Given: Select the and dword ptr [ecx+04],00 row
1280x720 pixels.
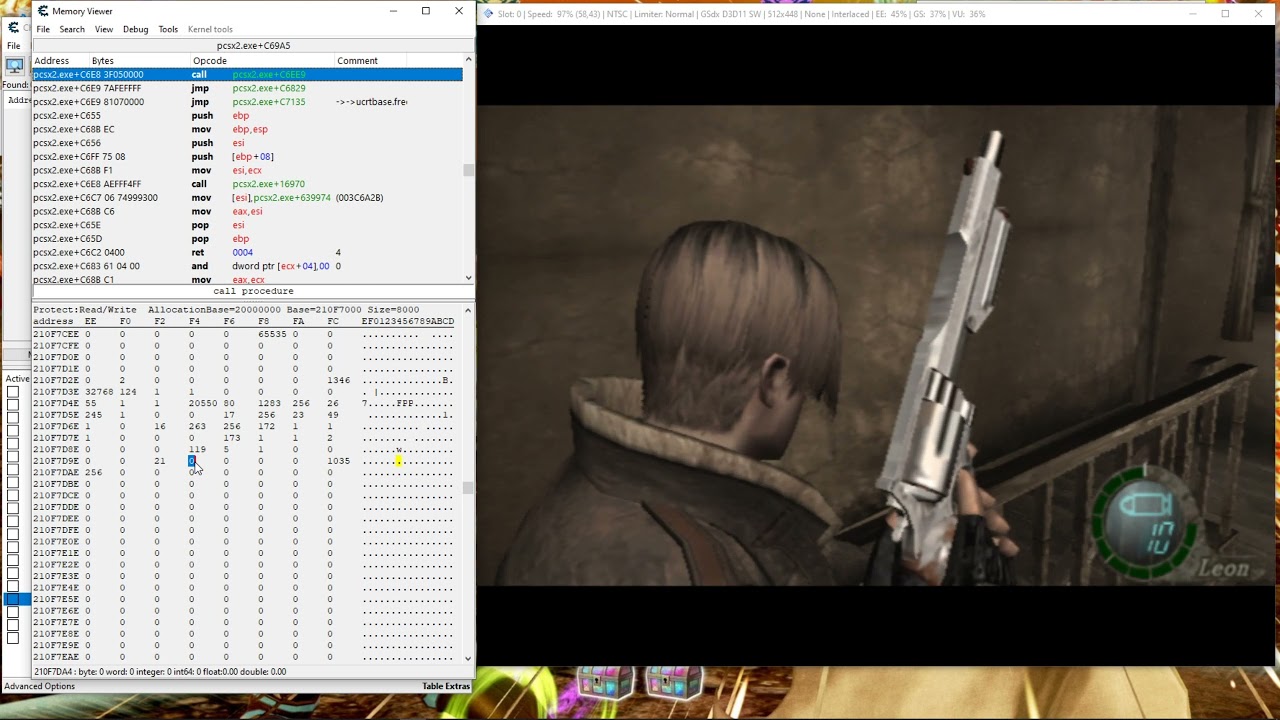Looking at the screenshot, I should click(247, 266).
